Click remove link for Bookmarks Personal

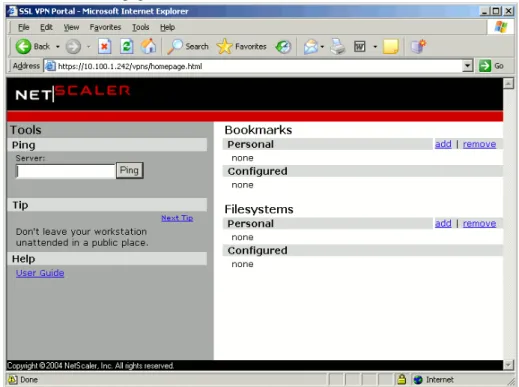click(479, 144)
